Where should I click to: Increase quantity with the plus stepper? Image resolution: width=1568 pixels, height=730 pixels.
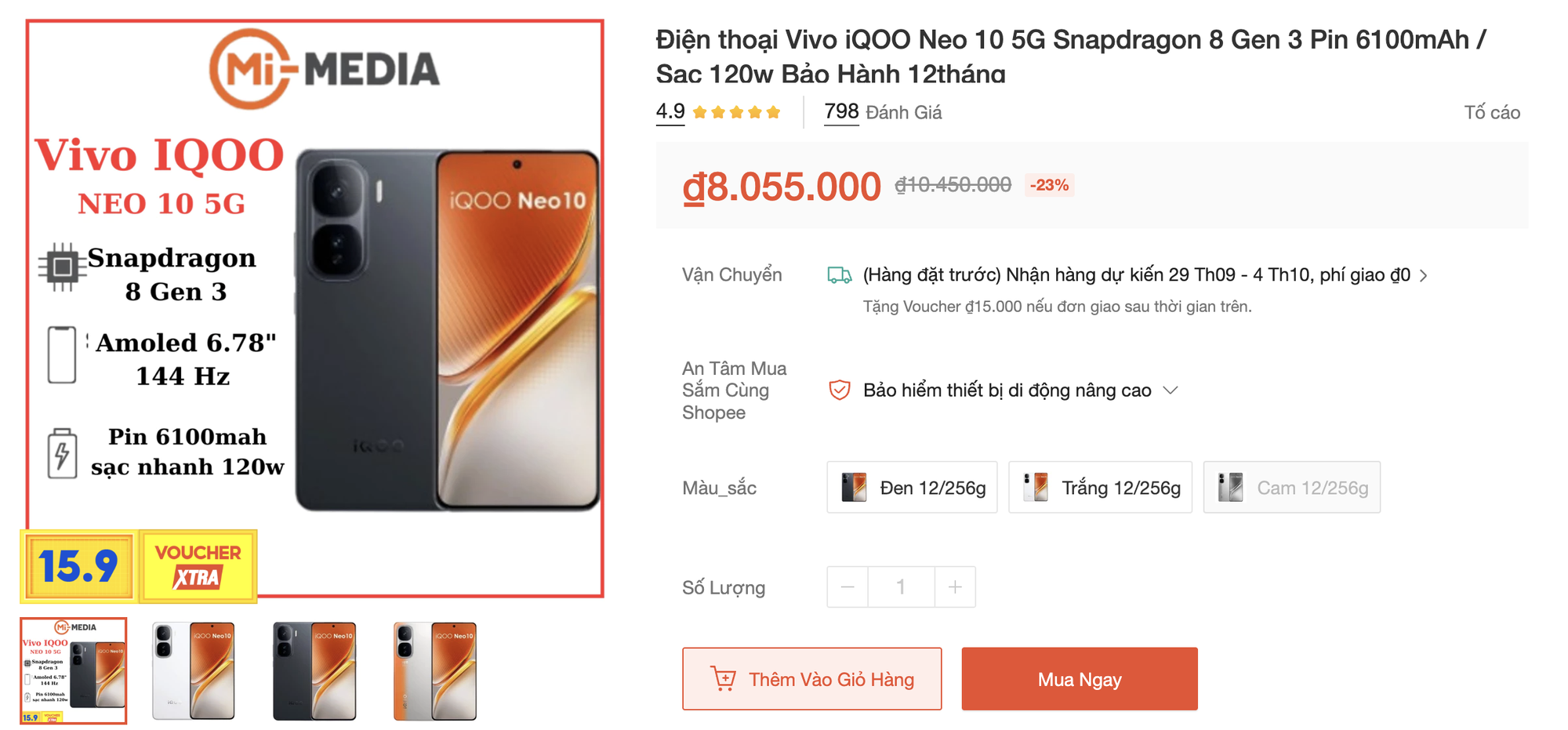pyautogui.click(x=955, y=587)
